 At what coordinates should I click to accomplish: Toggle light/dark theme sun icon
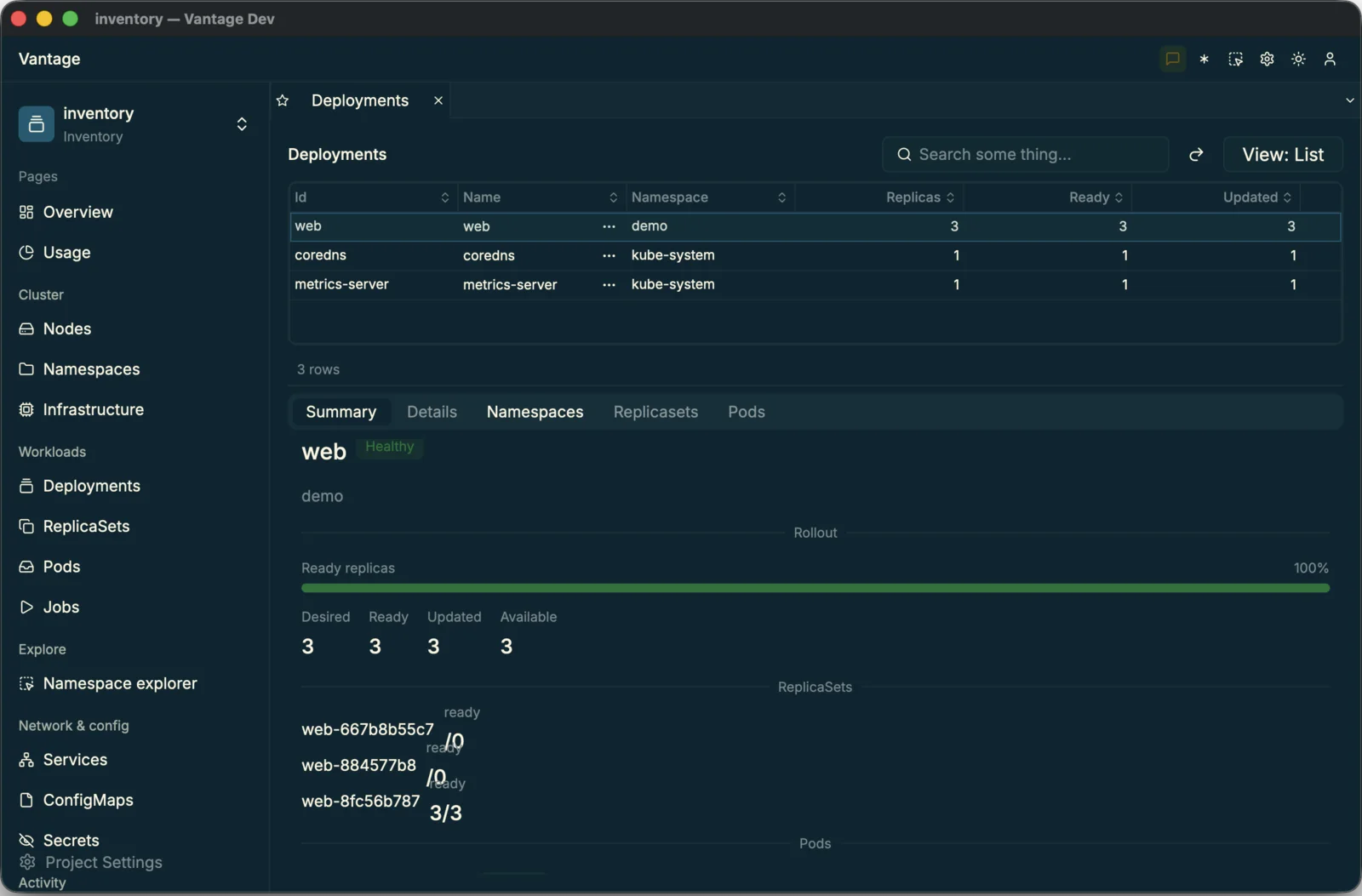[x=1298, y=59]
